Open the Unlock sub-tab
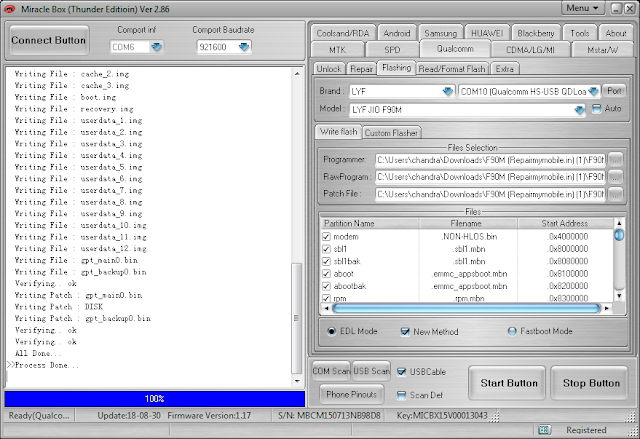640x439 pixels. click(x=329, y=69)
